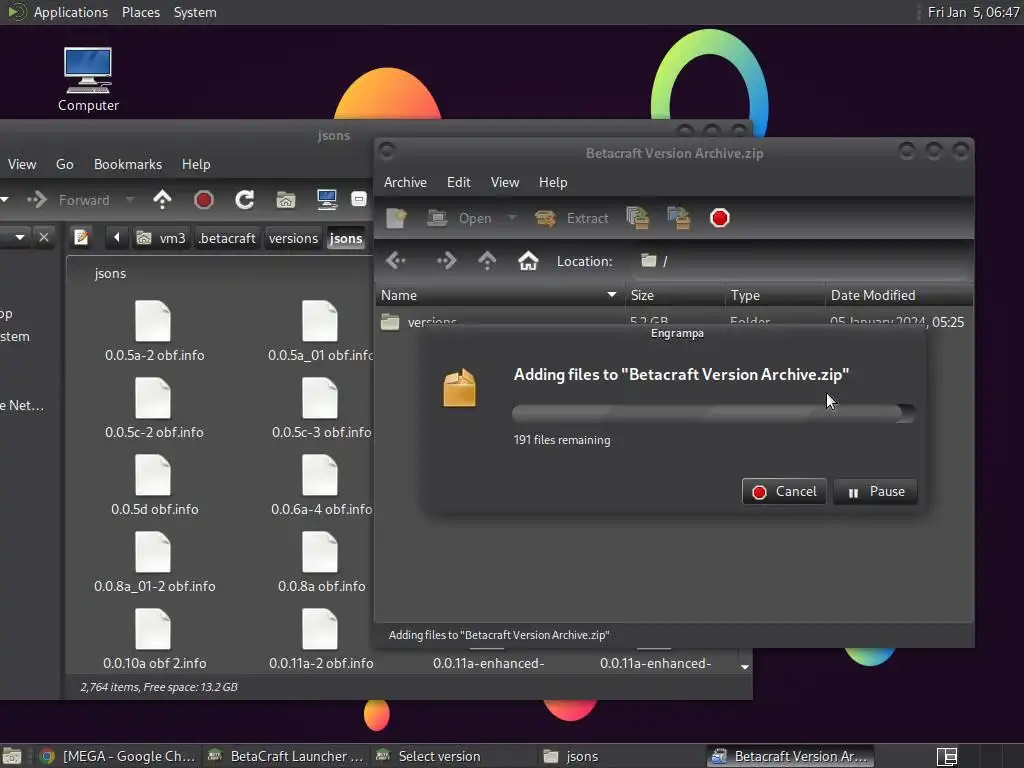The height and width of the screenshot is (768, 1024).
Task: Expand the side pane selector dropdown
Action: [x=20, y=237]
